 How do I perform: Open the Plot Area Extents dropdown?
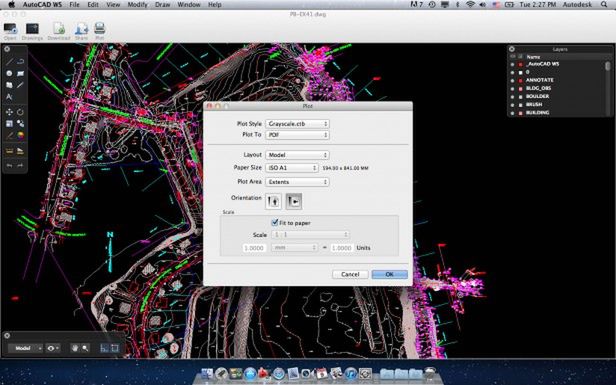297,182
